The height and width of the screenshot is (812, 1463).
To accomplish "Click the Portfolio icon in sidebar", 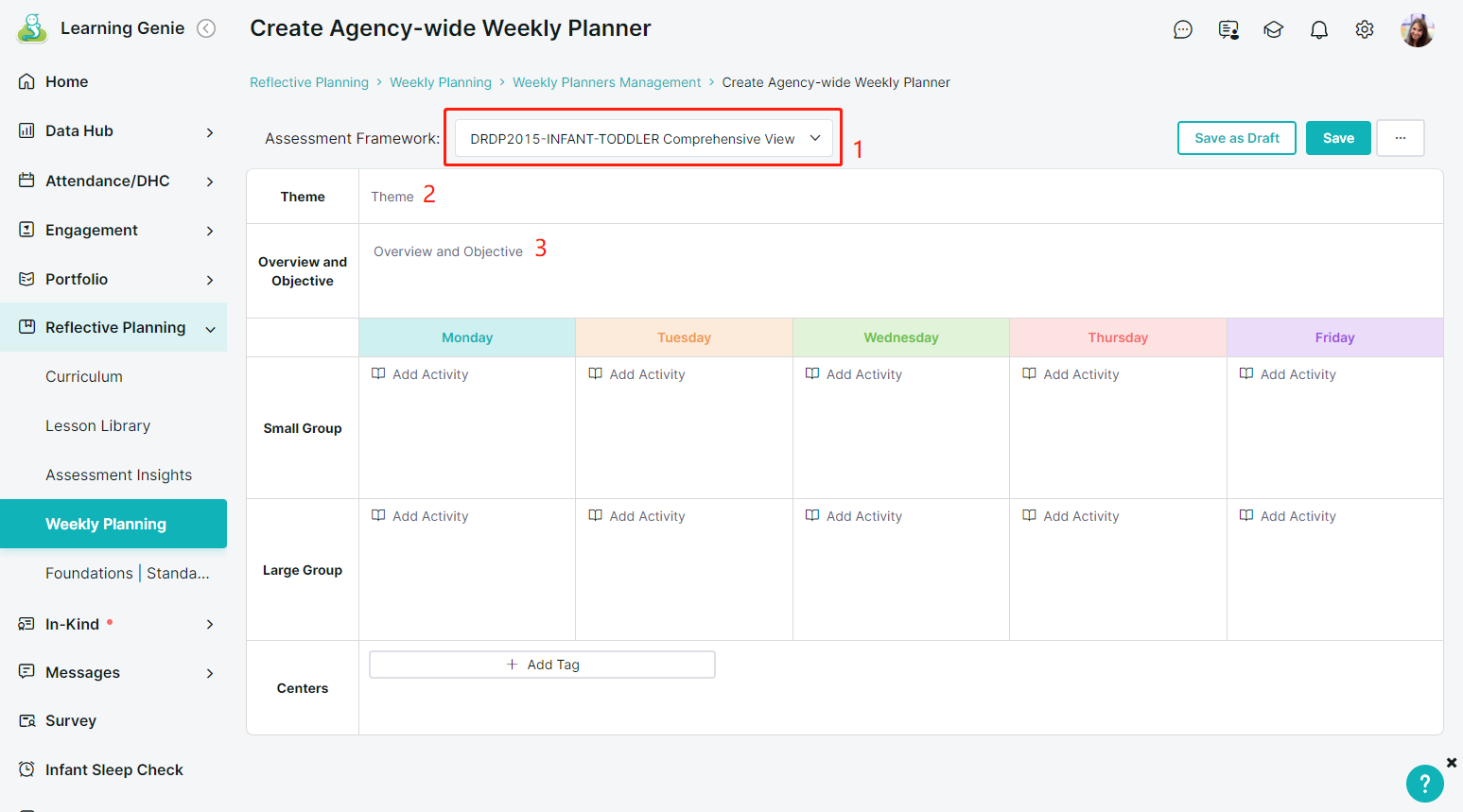I will point(26,279).
